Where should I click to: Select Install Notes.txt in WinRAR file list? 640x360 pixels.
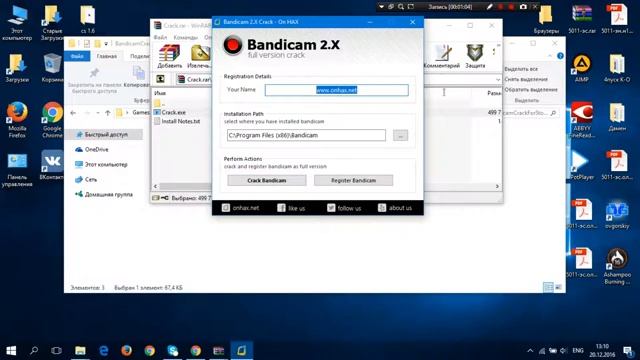[177, 121]
